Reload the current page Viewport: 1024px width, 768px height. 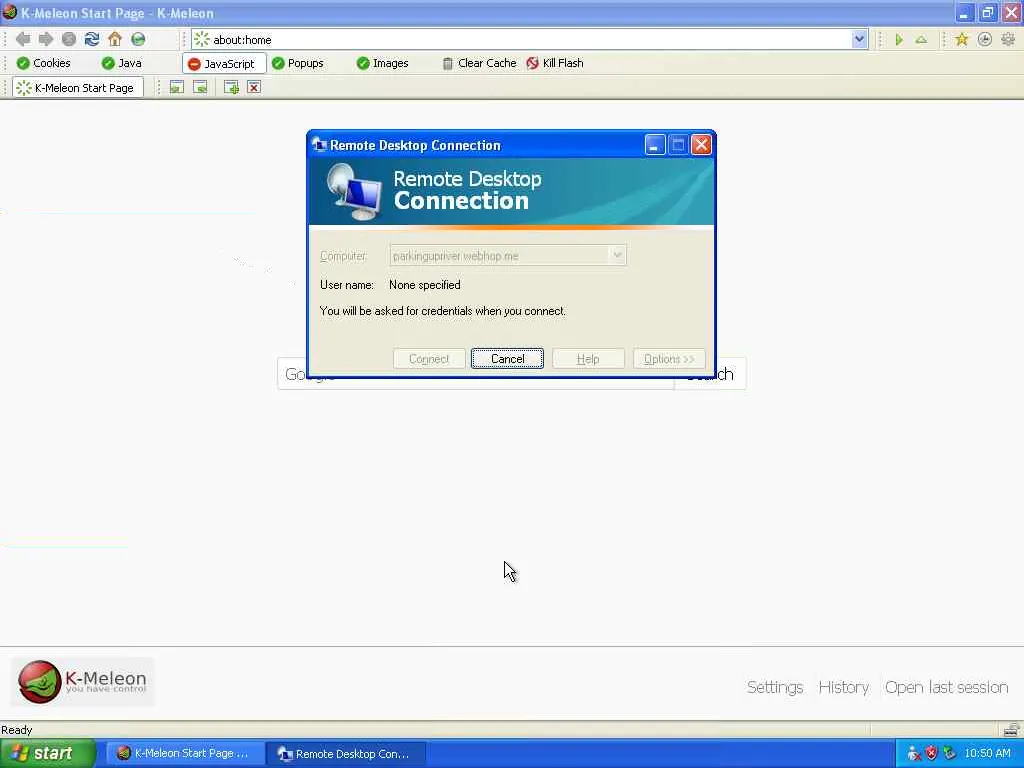click(x=92, y=39)
